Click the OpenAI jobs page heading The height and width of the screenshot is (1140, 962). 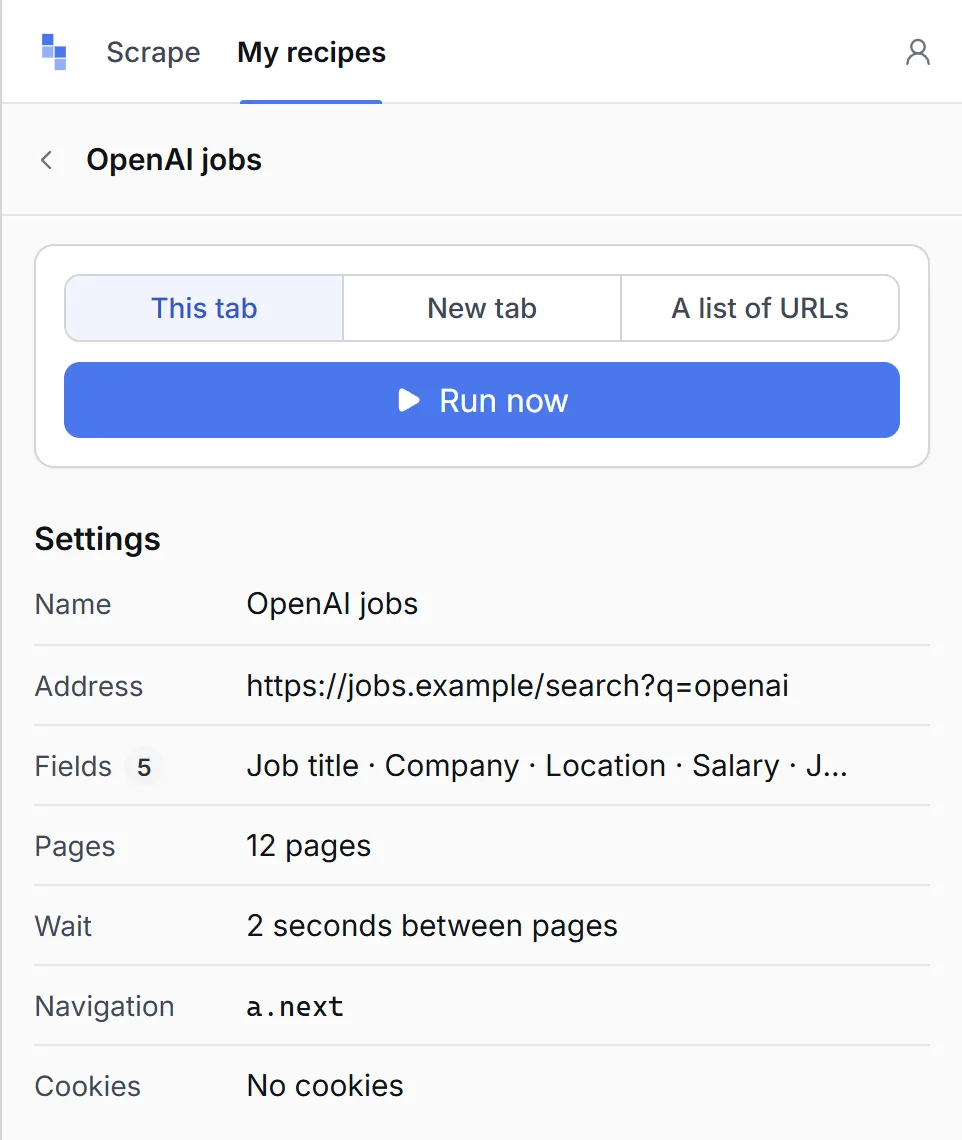coord(174,160)
